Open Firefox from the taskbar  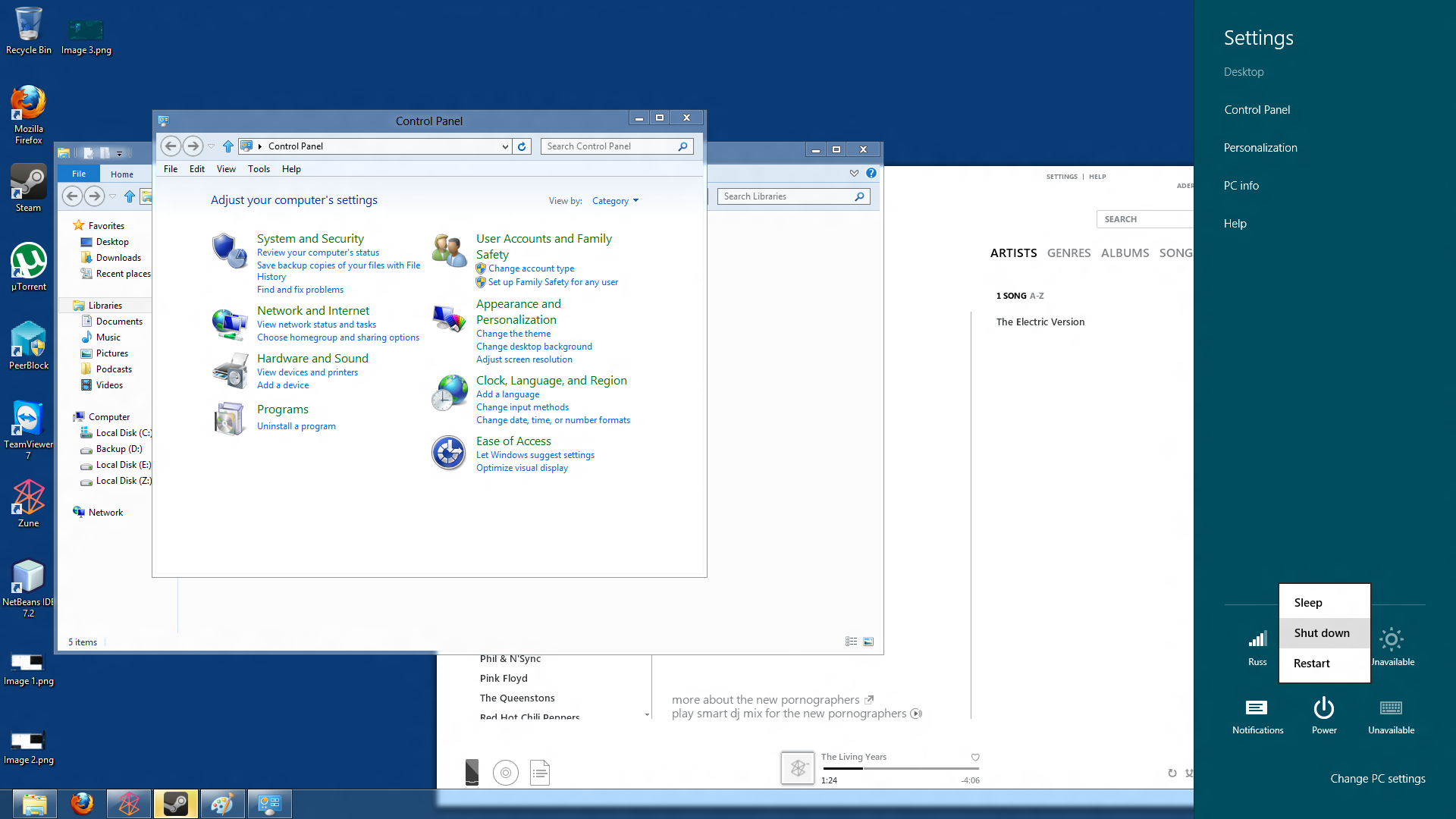tap(82, 804)
